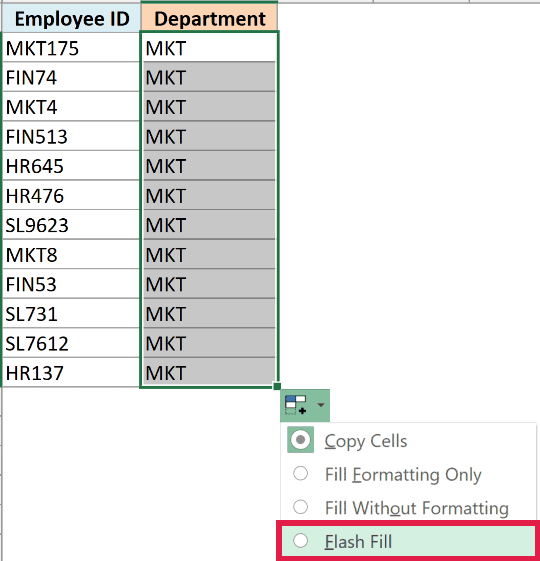Image resolution: width=540 pixels, height=561 pixels.
Task: Click Department cell beside FIN513
Action: 209,136
